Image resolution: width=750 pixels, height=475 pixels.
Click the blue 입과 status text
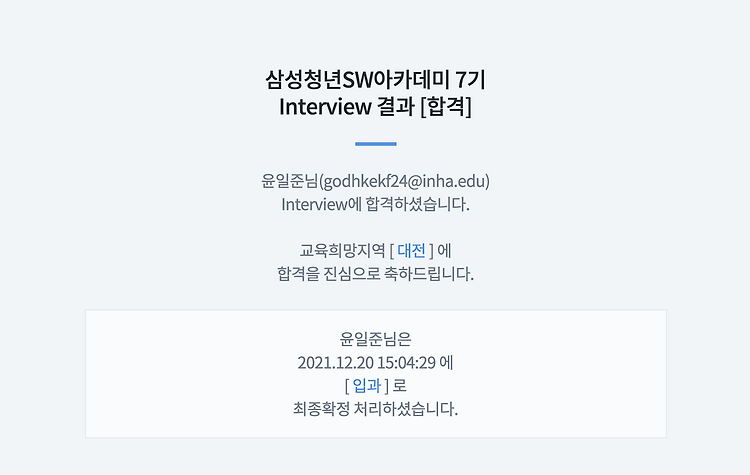click(366, 385)
